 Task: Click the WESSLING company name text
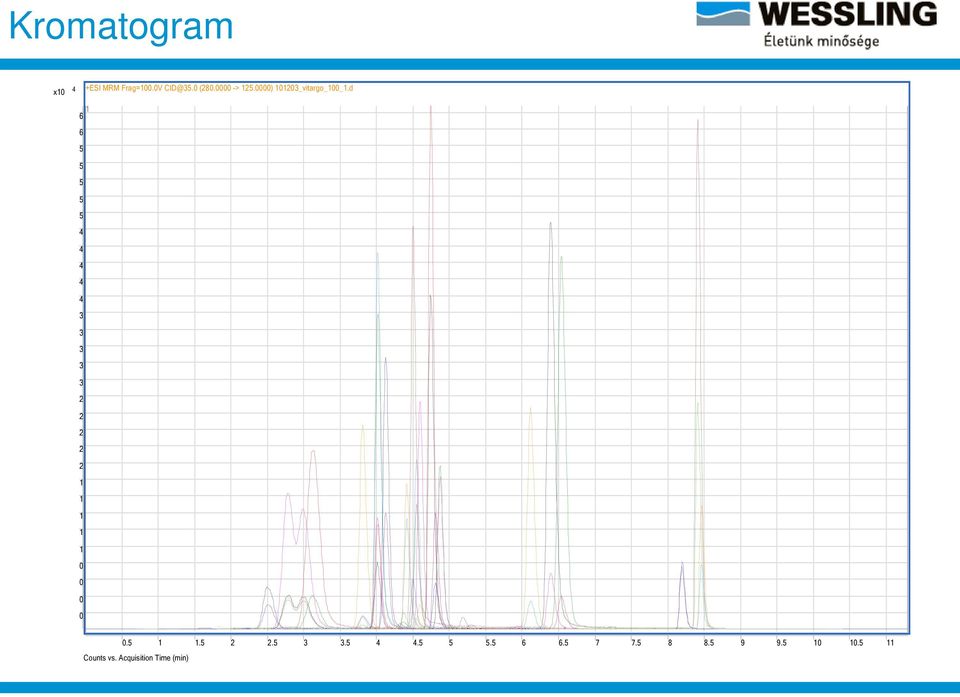tap(848, 14)
